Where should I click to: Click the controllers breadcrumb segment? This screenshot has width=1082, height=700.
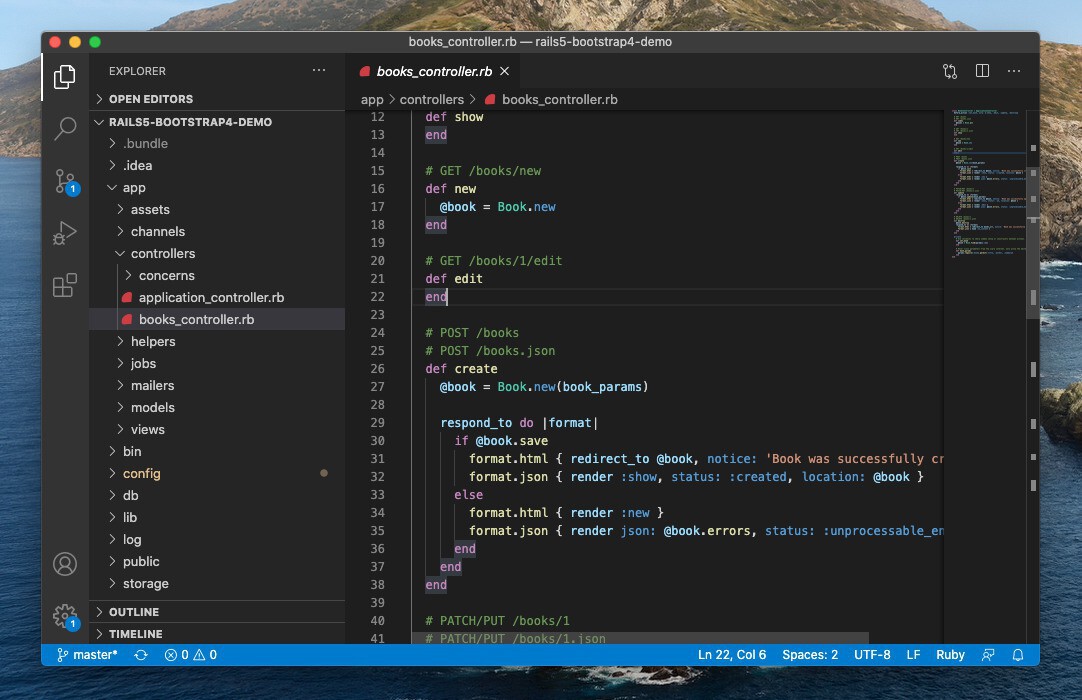(431, 100)
